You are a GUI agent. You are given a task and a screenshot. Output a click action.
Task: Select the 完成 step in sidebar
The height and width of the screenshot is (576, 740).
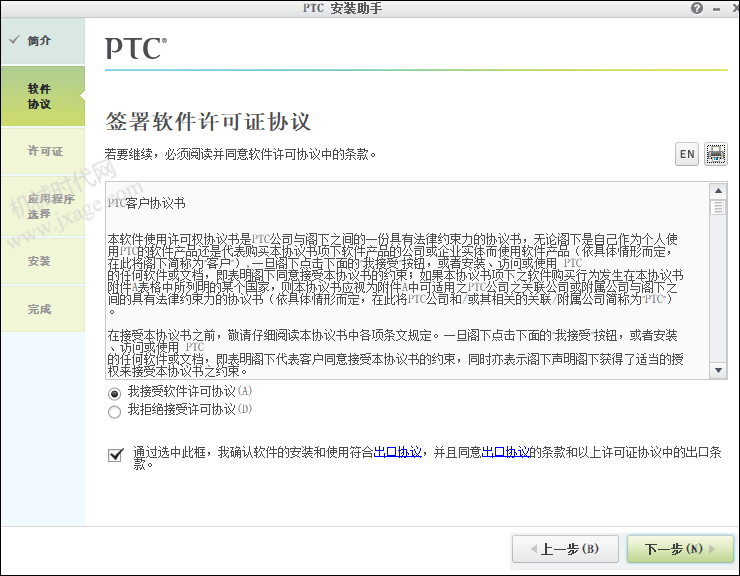tap(43, 309)
